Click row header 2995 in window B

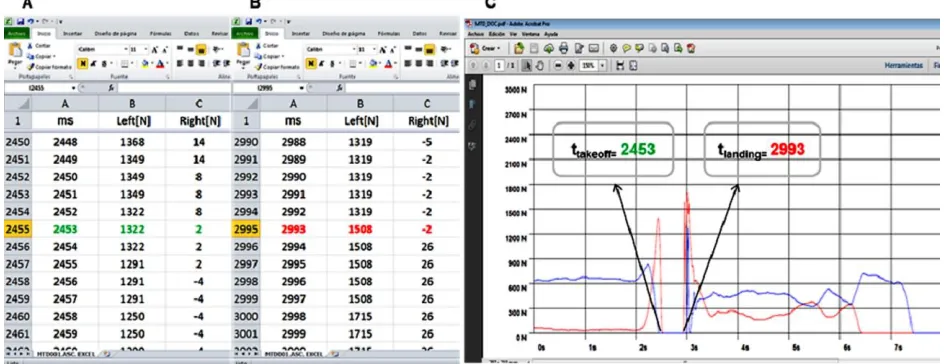tap(247, 229)
